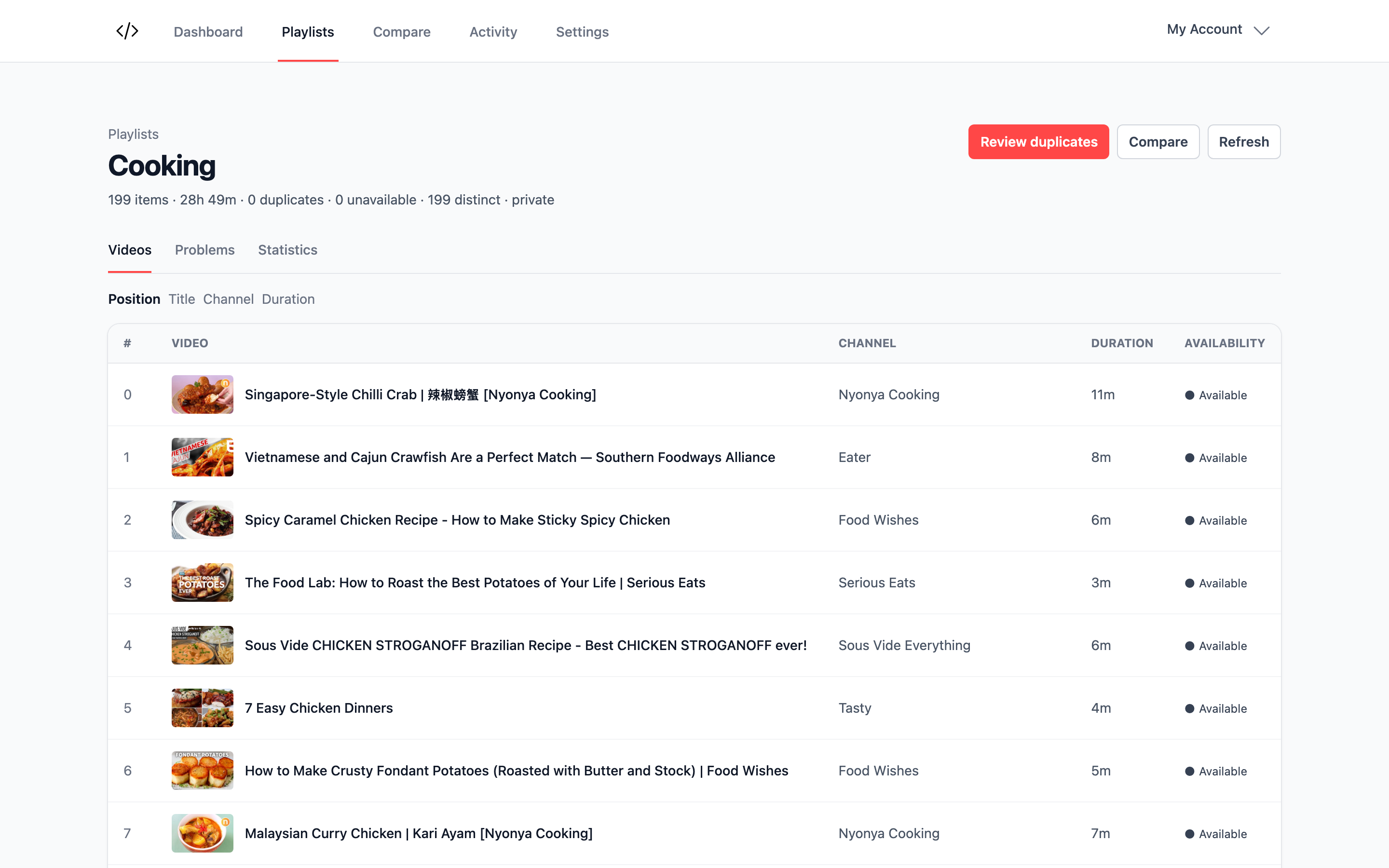Click the 7 Easy Chicken Dinners title
Viewport: 1389px width, 868px height.
319,708
